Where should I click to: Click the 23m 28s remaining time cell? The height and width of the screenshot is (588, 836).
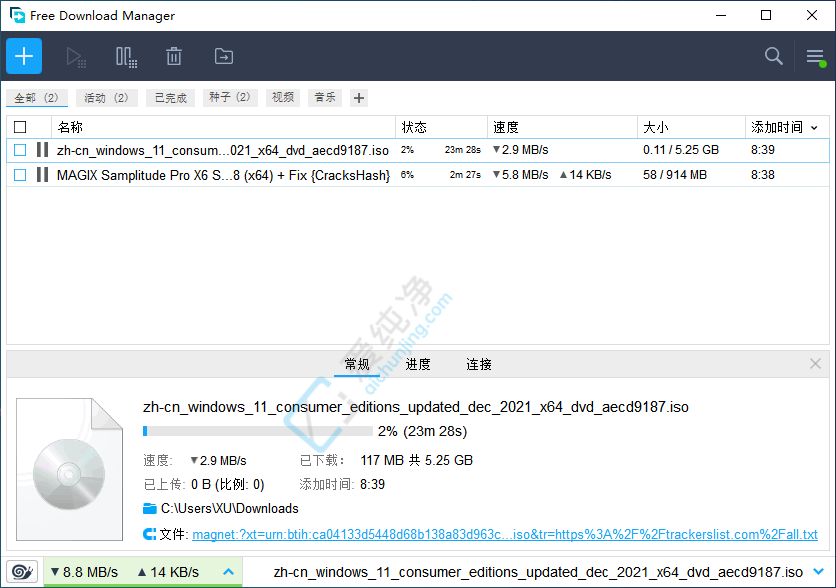[463, 150]
